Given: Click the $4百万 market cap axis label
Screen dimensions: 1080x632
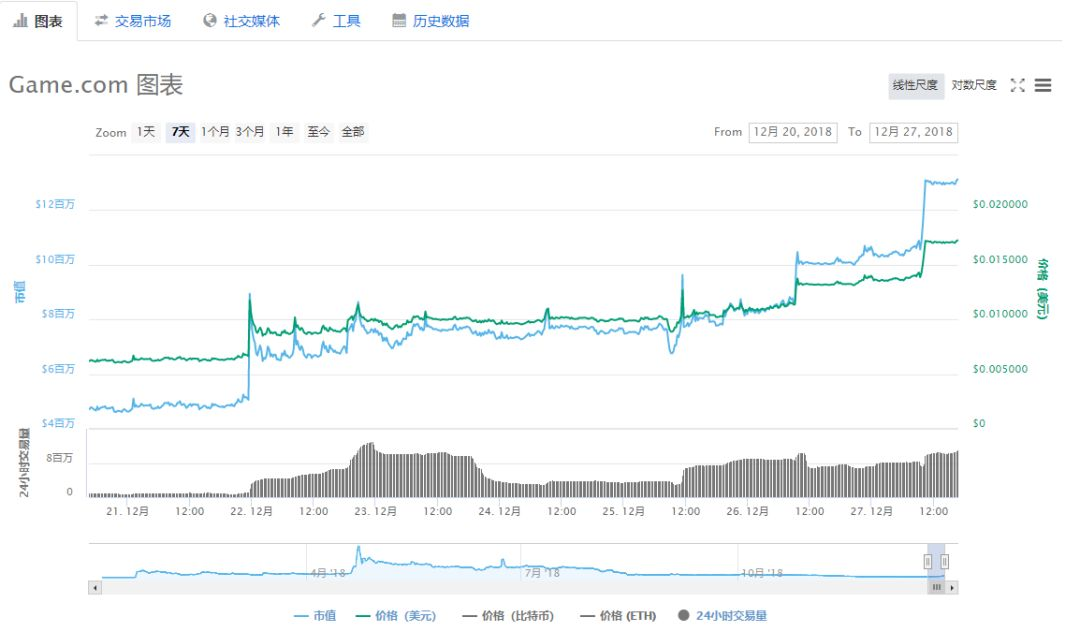Looking at the screenshot, I should [58, 423].
